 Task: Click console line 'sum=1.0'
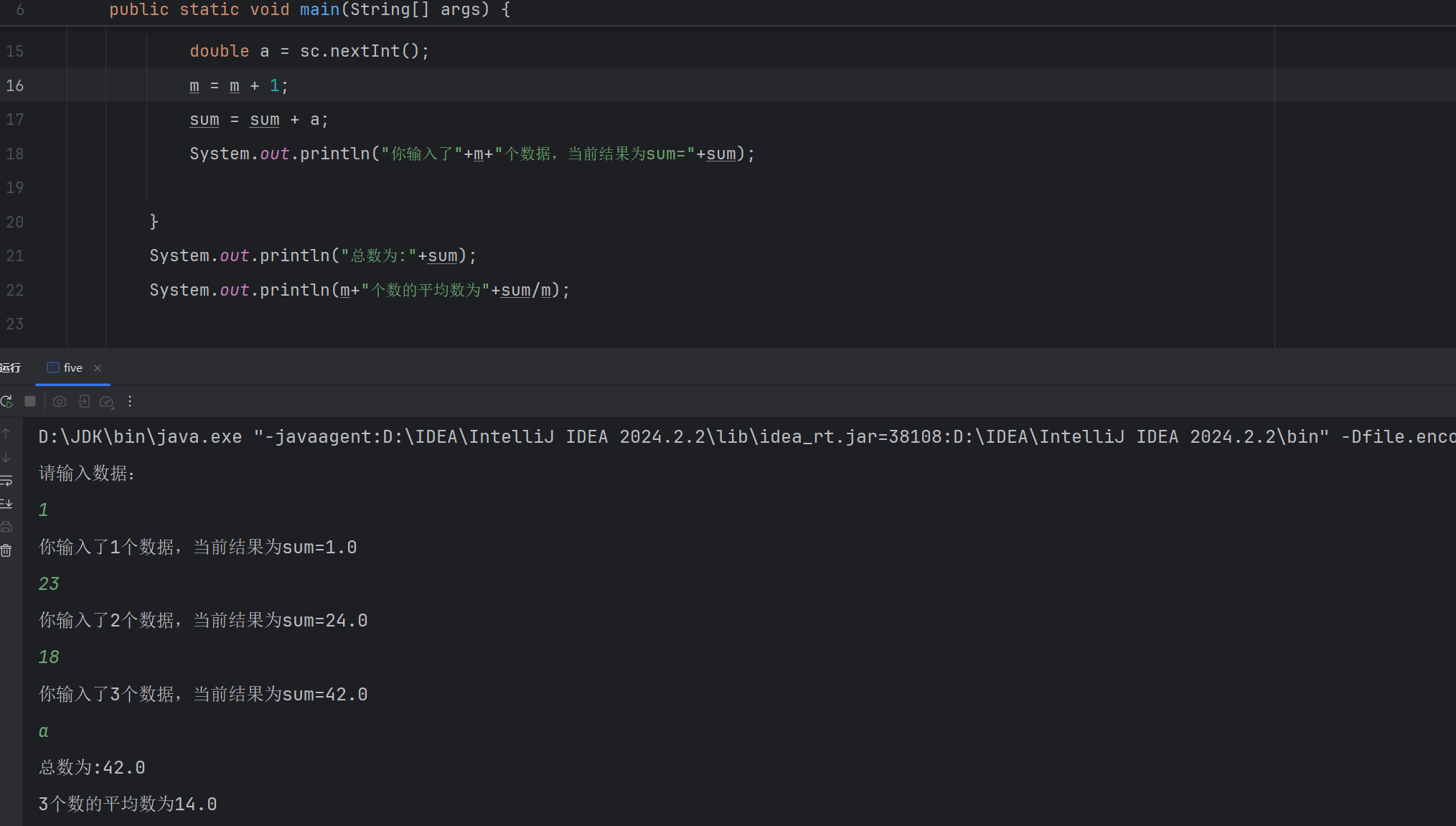coord(197,547)
